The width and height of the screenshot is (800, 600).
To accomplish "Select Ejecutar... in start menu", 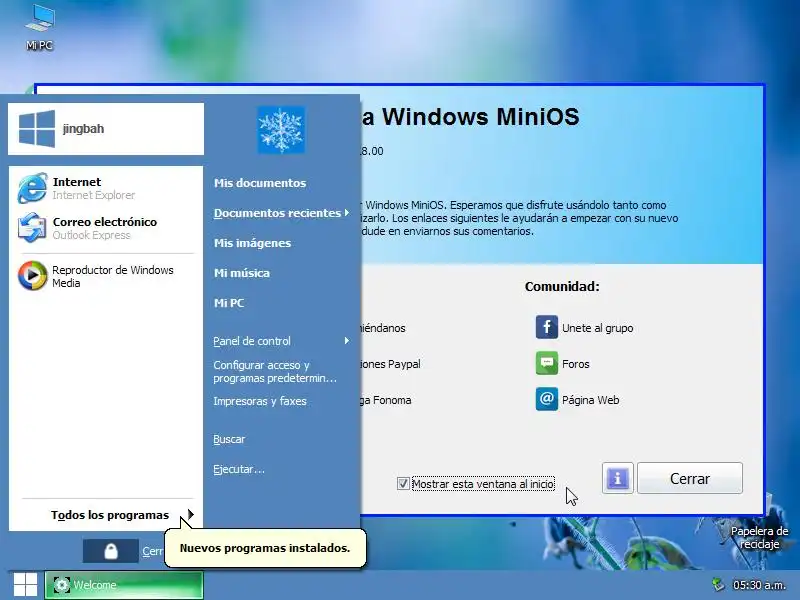I will pyautogui.click(x=239, y=469).
